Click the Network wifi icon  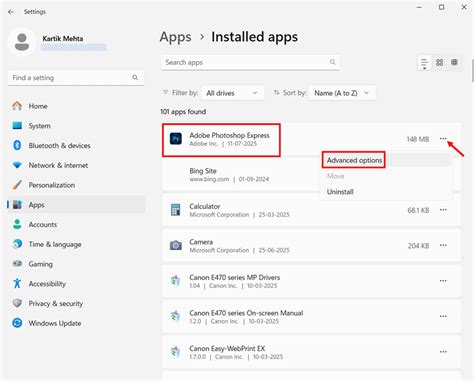point(17,165)
